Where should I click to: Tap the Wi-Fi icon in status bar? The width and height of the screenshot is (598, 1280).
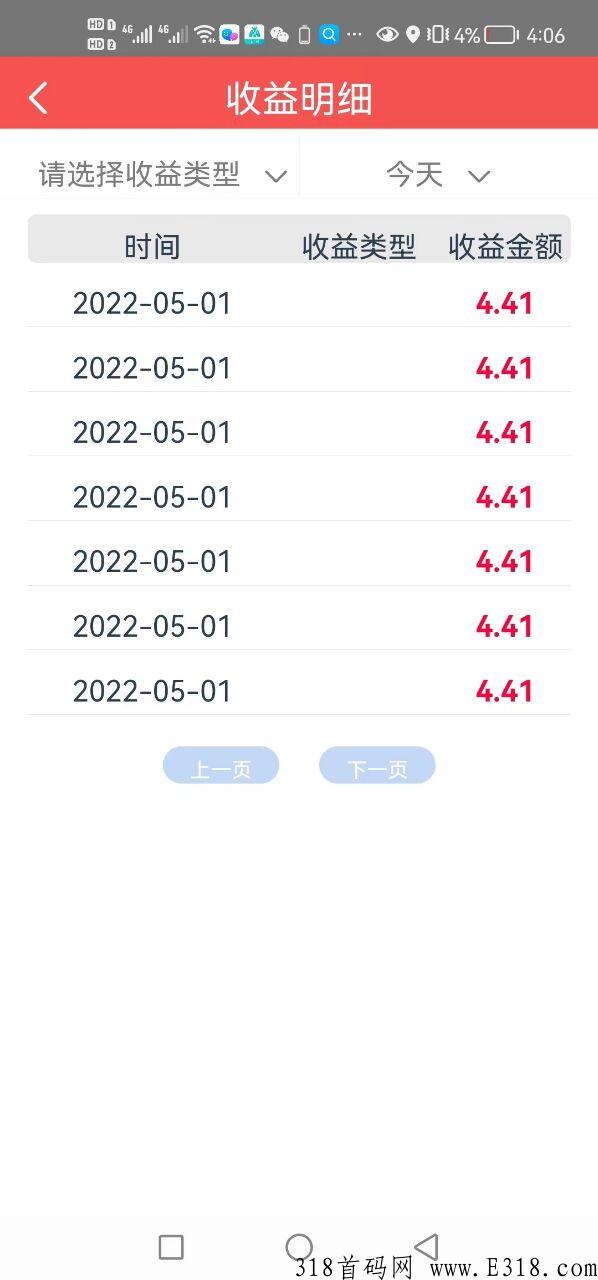[205, 35]
